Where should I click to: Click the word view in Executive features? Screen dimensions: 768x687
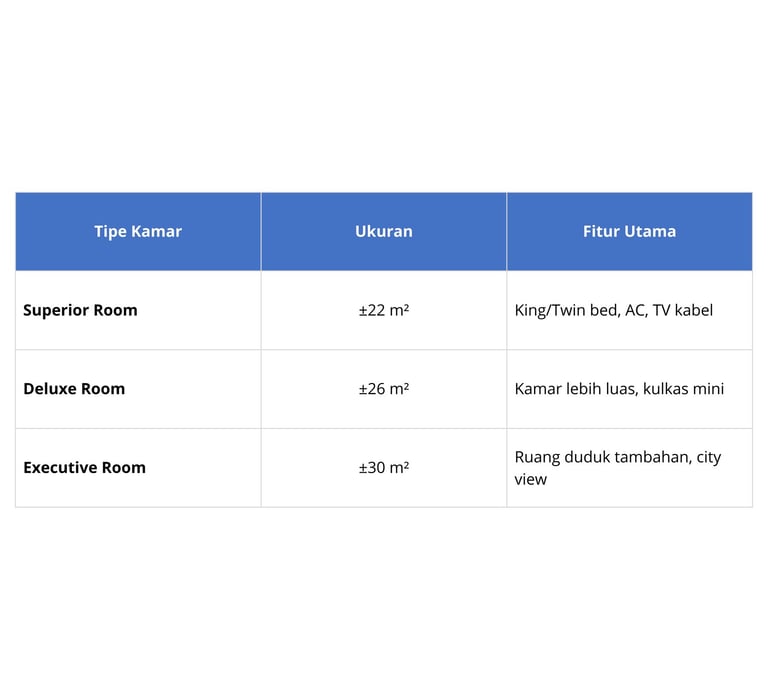click(x=530, y=479)
